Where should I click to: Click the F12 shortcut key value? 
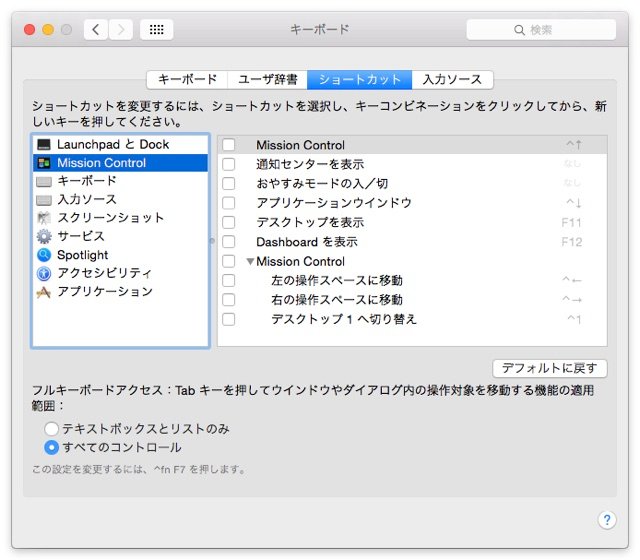(x=571, y=242)
